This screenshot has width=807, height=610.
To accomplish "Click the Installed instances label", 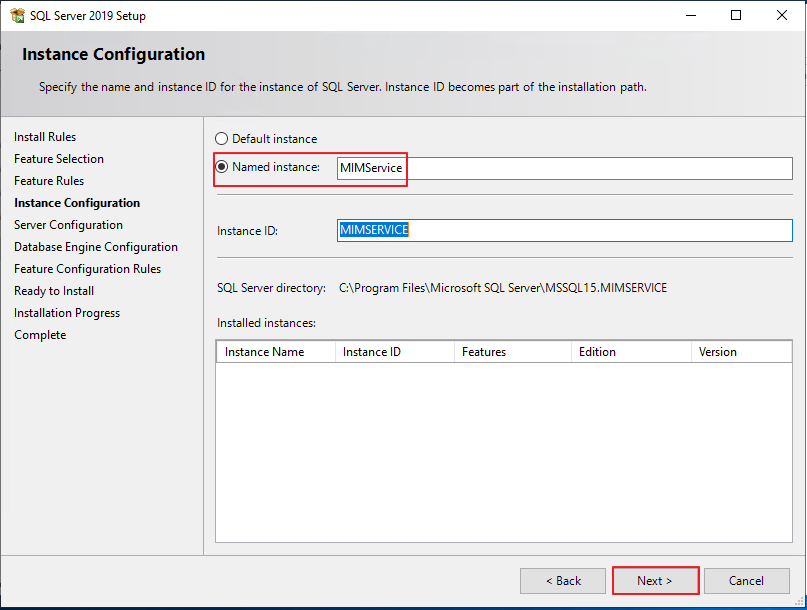I will (266, 323).
